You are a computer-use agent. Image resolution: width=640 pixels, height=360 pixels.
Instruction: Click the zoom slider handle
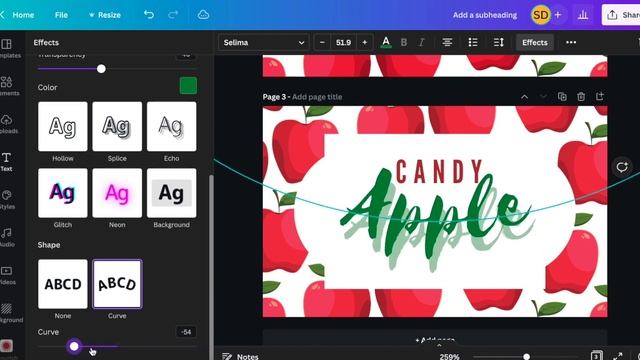pos(527,357)
